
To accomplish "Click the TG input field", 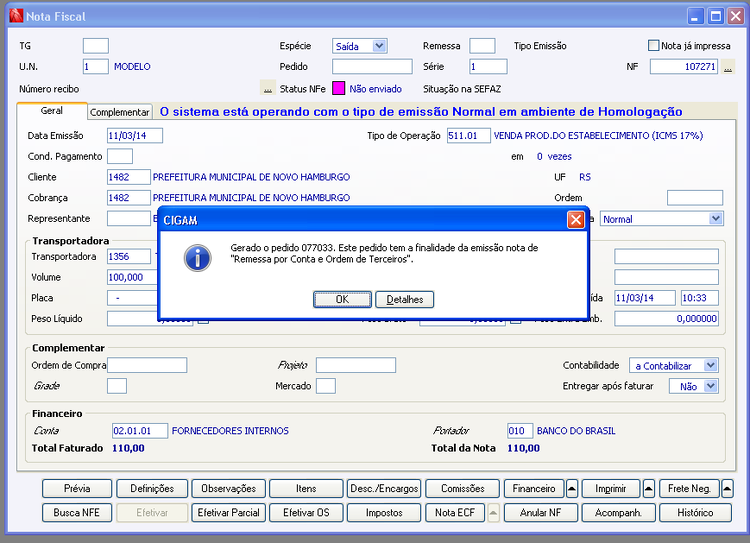I will pos(96,46).
